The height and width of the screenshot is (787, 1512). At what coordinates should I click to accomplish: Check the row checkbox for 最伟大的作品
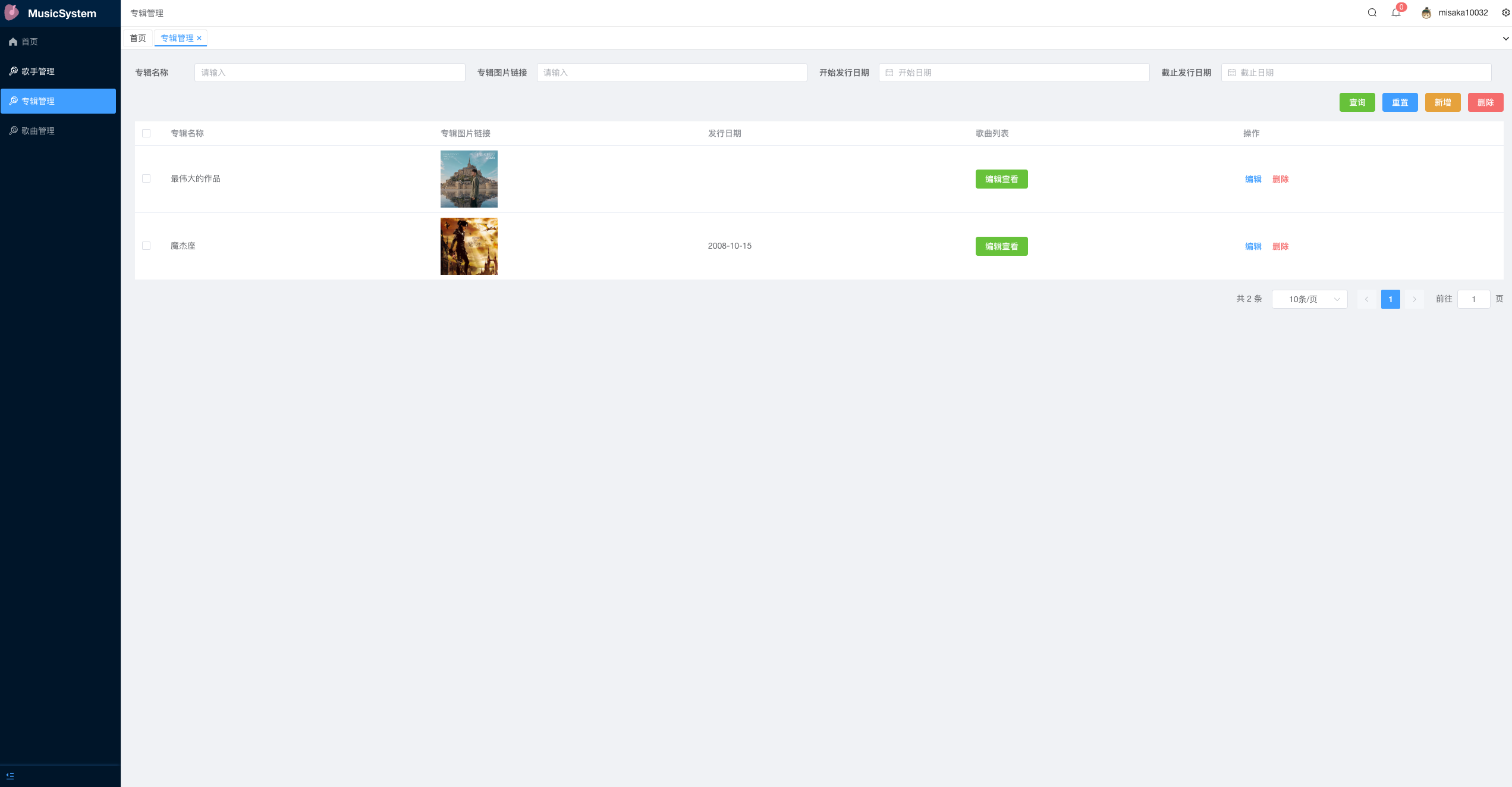[147, 178]
